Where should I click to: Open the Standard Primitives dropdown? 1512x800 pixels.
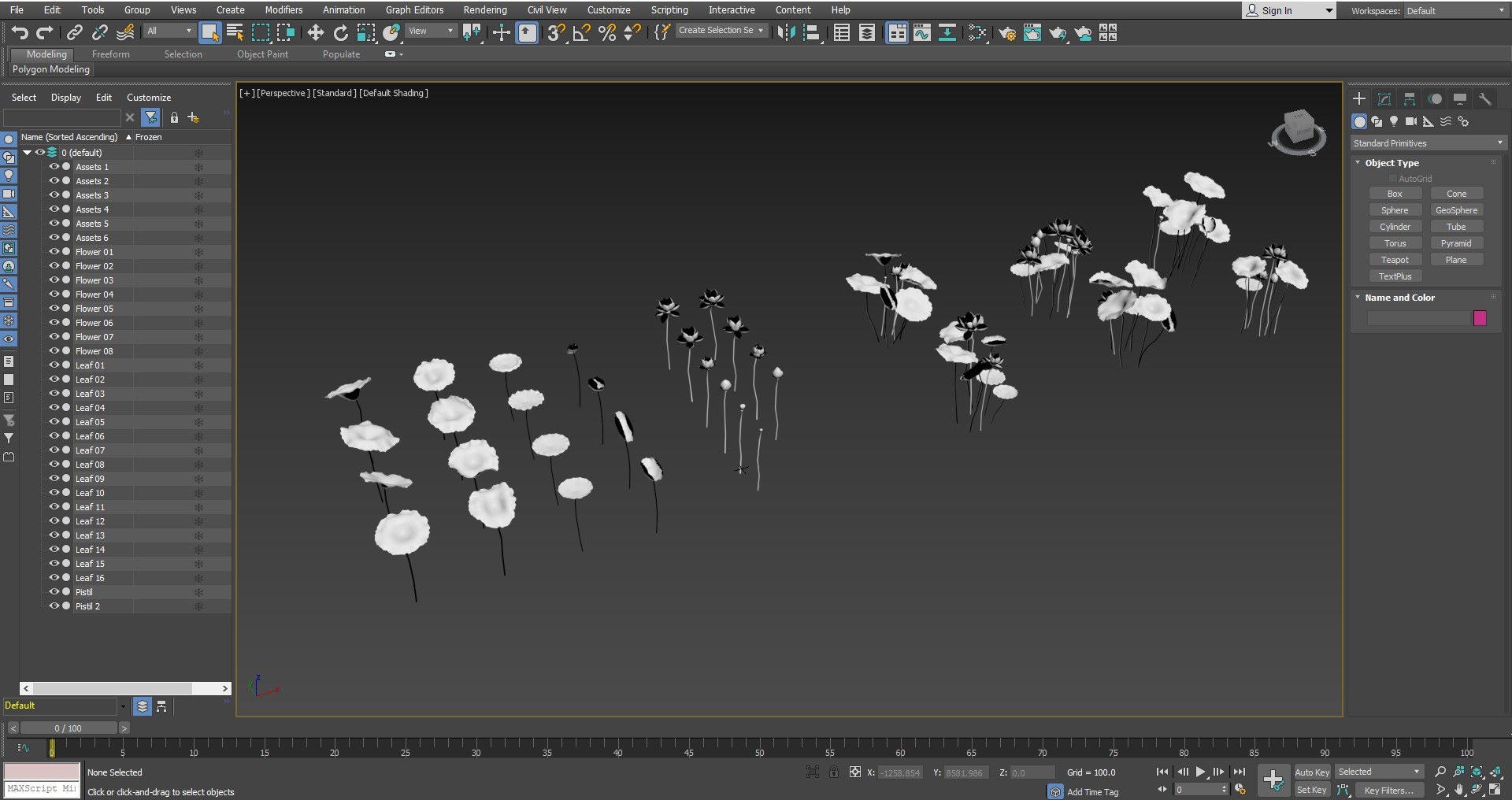coord(1428,143)
